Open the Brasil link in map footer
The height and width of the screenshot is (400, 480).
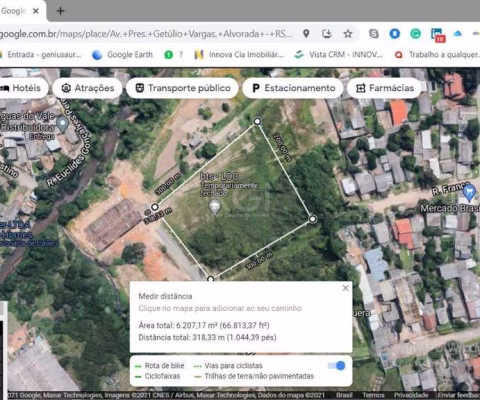pyautogui.click(x=344, y=395)
